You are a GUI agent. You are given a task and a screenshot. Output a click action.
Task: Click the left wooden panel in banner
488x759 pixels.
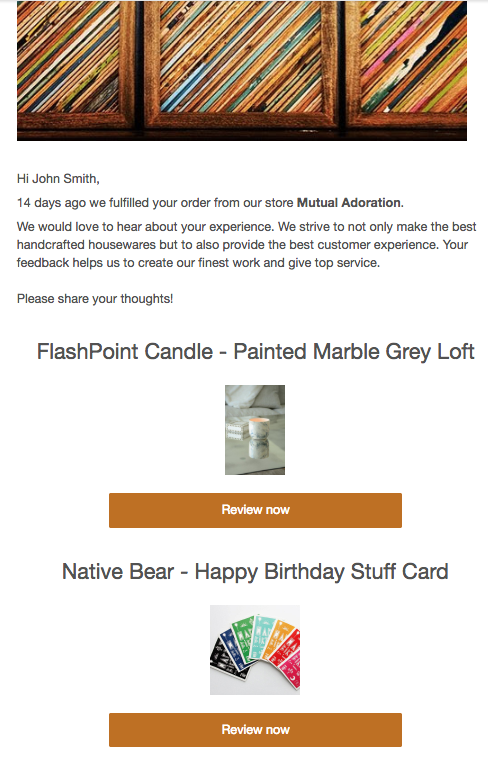click(75, 63)
